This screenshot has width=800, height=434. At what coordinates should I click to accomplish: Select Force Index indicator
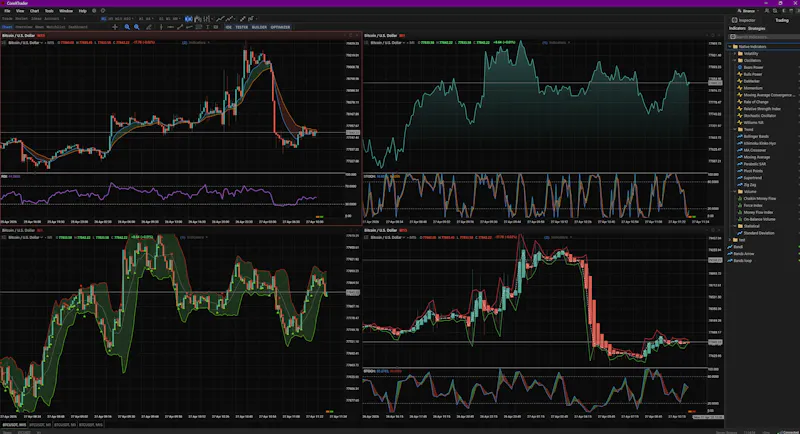coord(753,206)
